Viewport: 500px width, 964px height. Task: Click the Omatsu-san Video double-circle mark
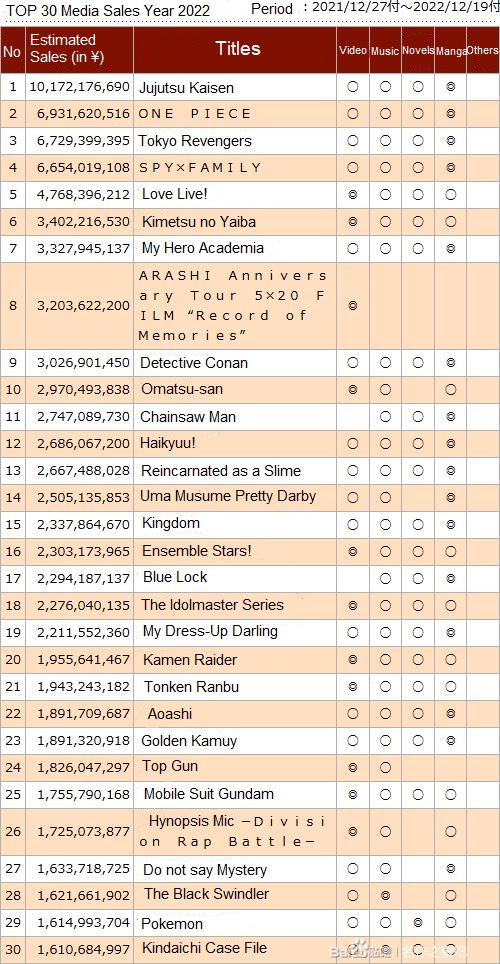coord(353,390)
